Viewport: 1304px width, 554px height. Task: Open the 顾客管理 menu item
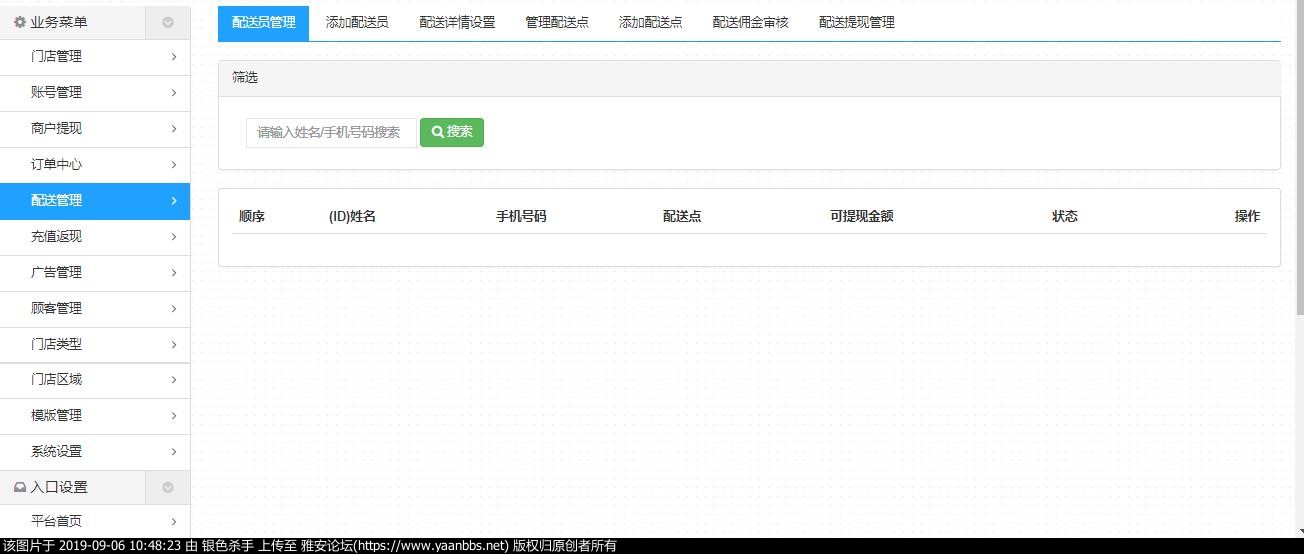coord(95,309)
